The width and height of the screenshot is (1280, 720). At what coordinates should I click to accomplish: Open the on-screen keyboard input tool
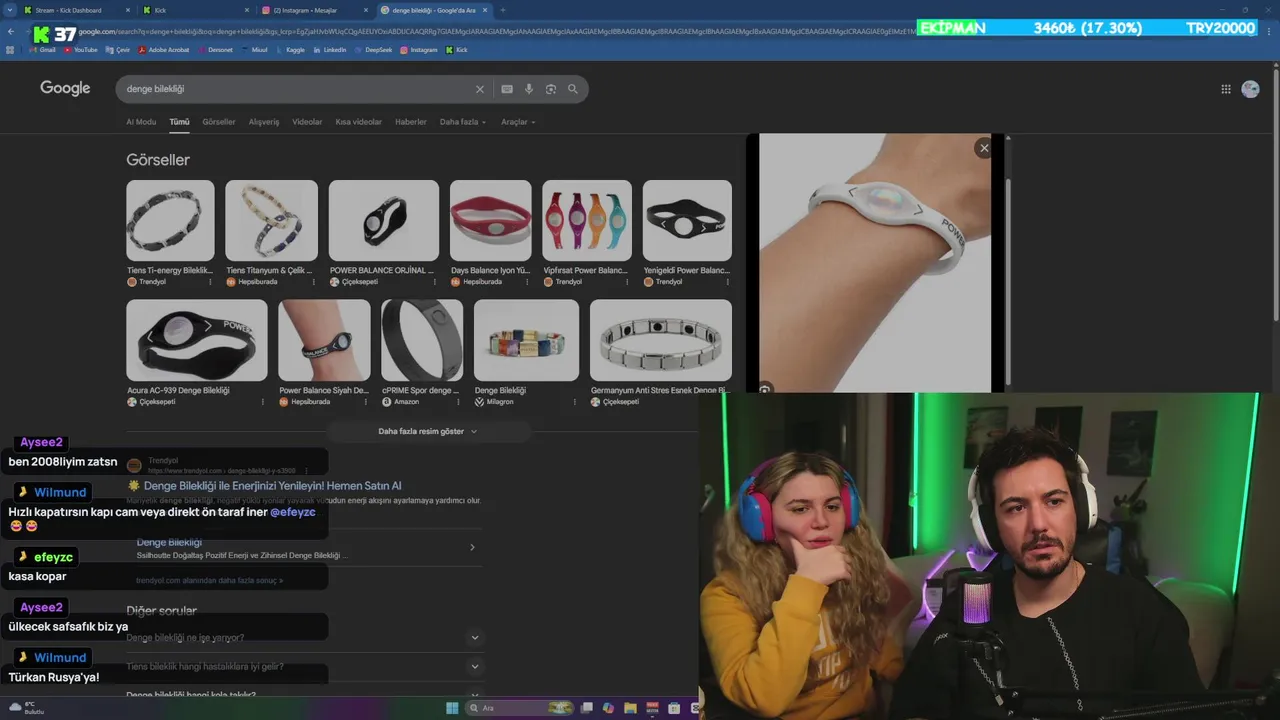507,89
